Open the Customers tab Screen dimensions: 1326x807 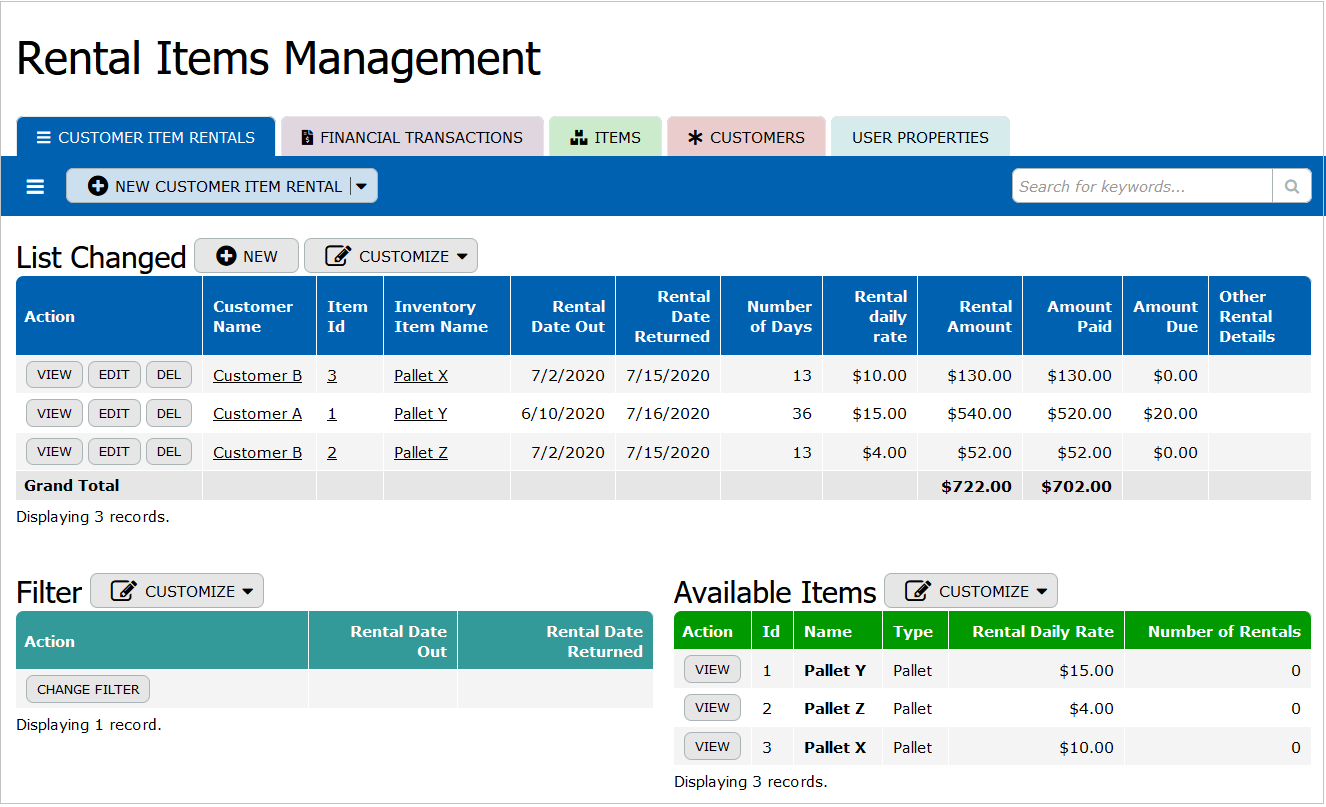click(746, 138)
